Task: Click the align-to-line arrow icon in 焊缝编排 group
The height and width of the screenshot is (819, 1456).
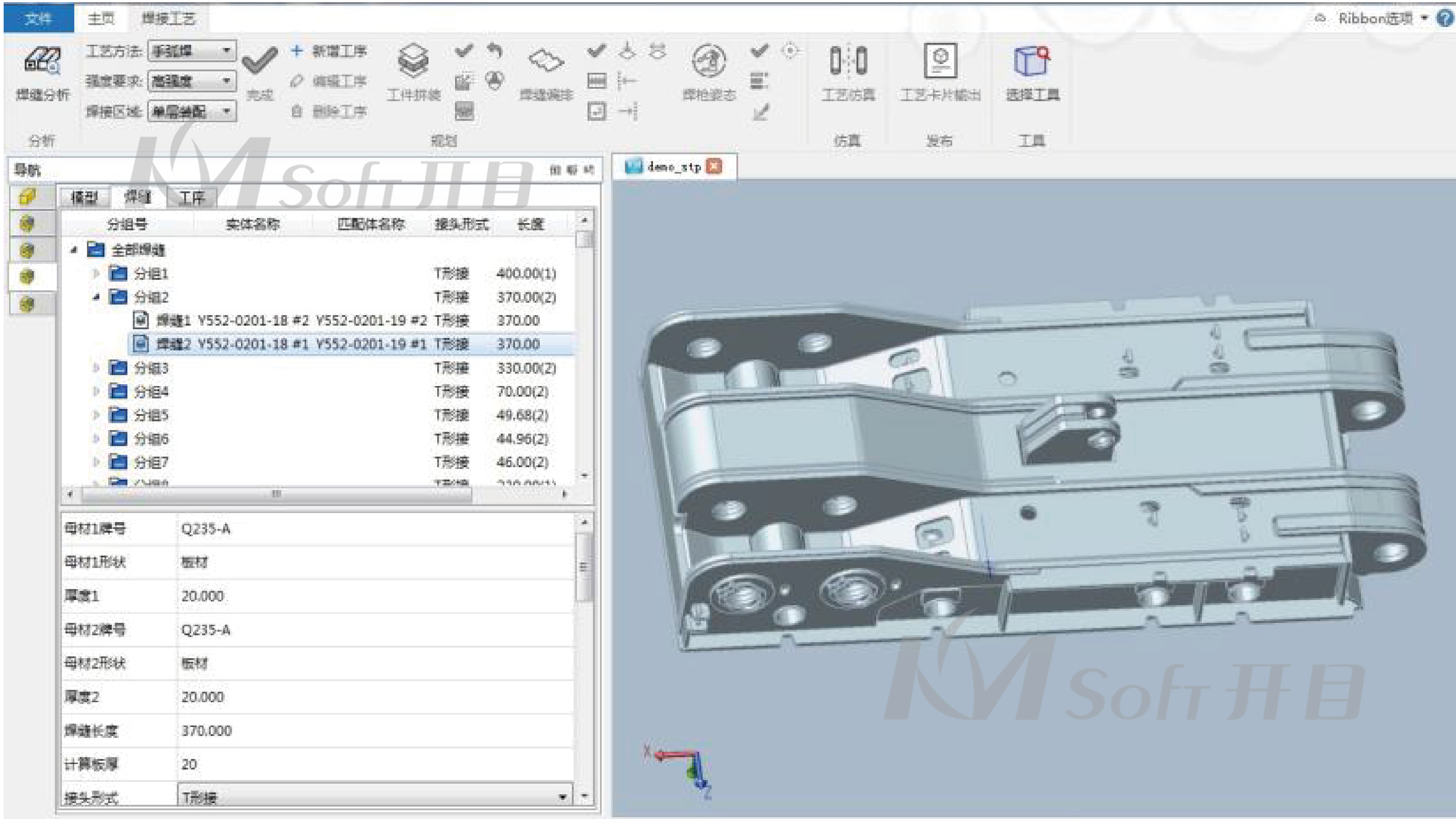Action: [x=628, y=111]
